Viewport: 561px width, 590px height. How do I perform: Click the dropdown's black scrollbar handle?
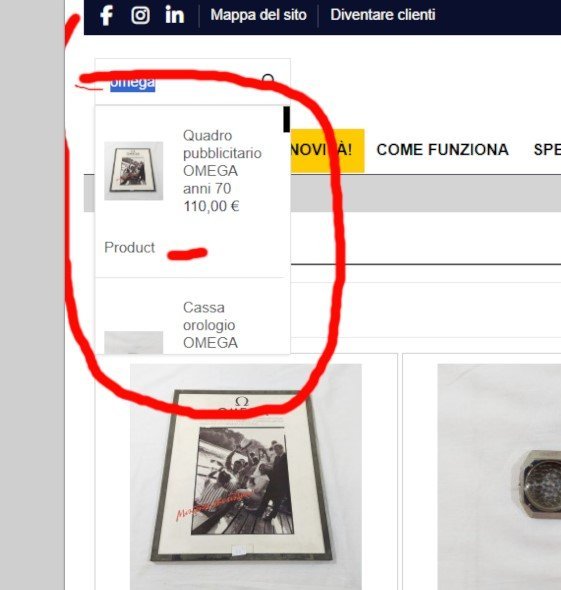tap(286, 119)
